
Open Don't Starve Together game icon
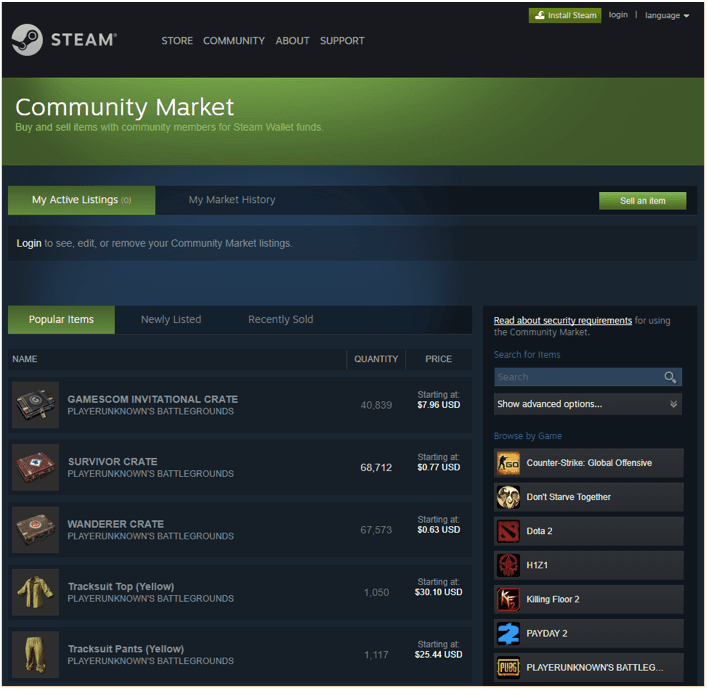click(508, 497)
